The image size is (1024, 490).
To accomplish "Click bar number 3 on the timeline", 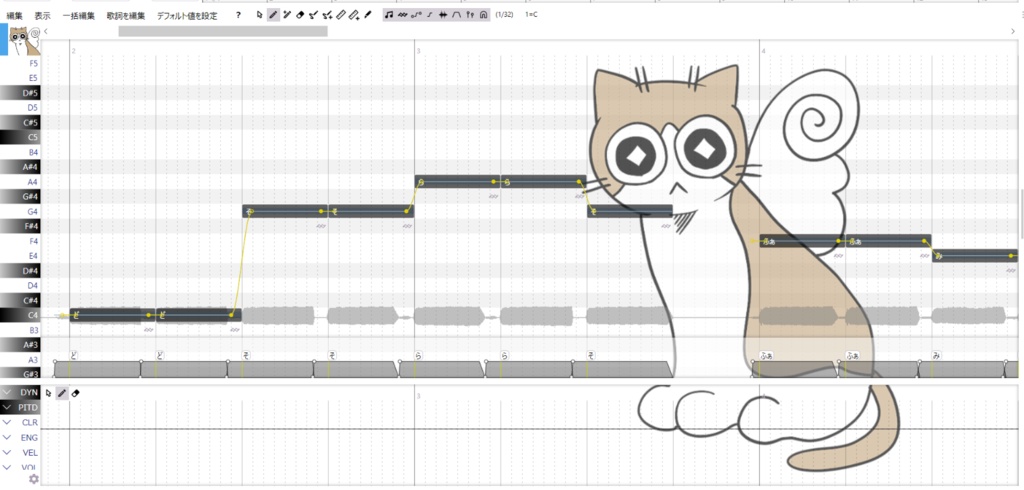I will click(418, 50).
